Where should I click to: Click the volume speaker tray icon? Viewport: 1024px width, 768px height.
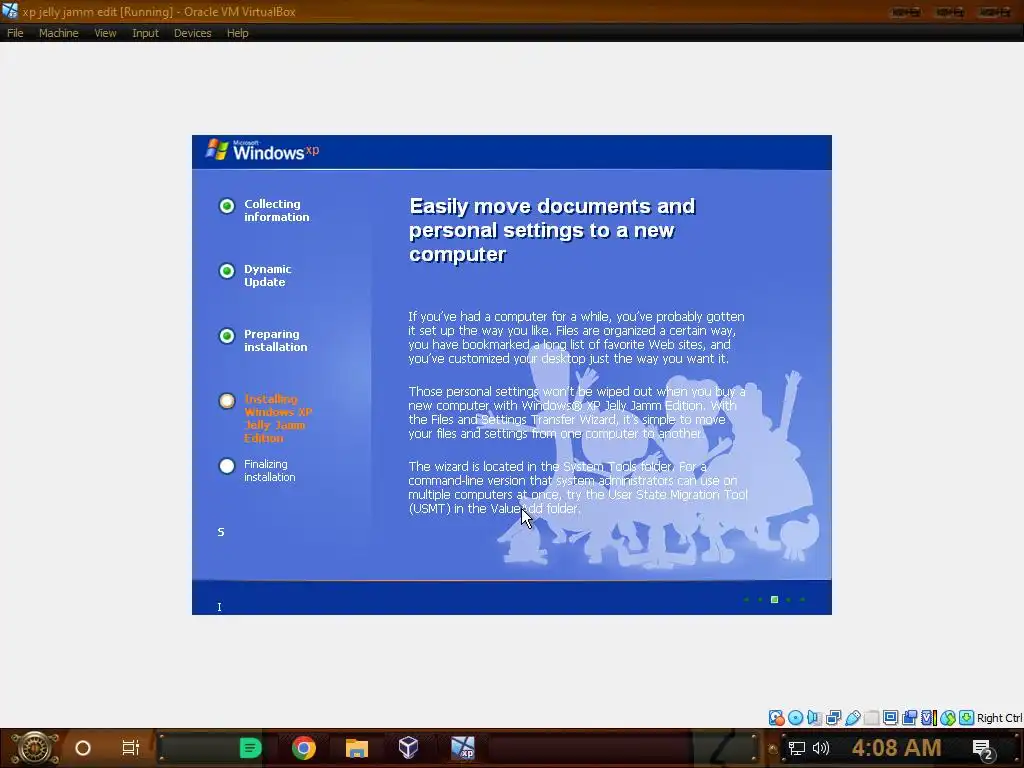821,748
